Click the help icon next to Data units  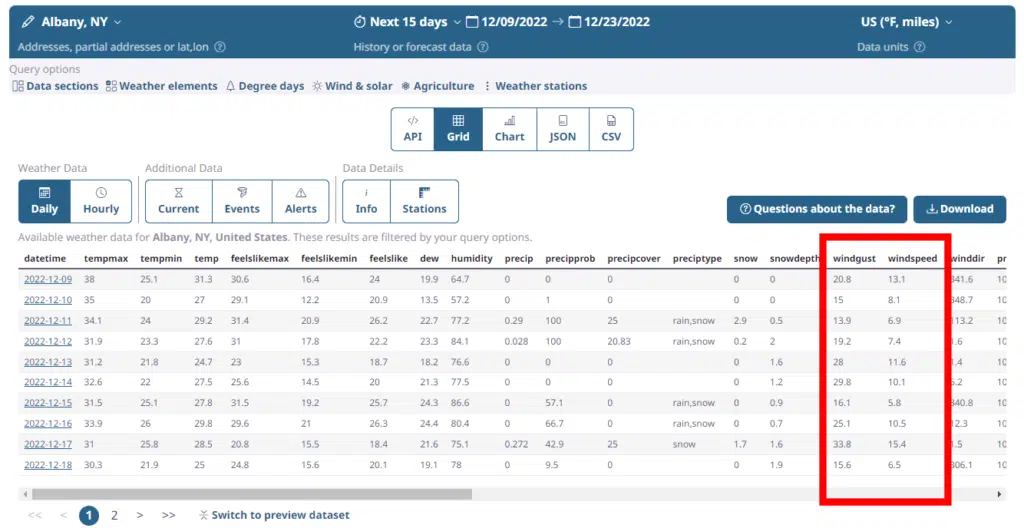click(919, 47)
